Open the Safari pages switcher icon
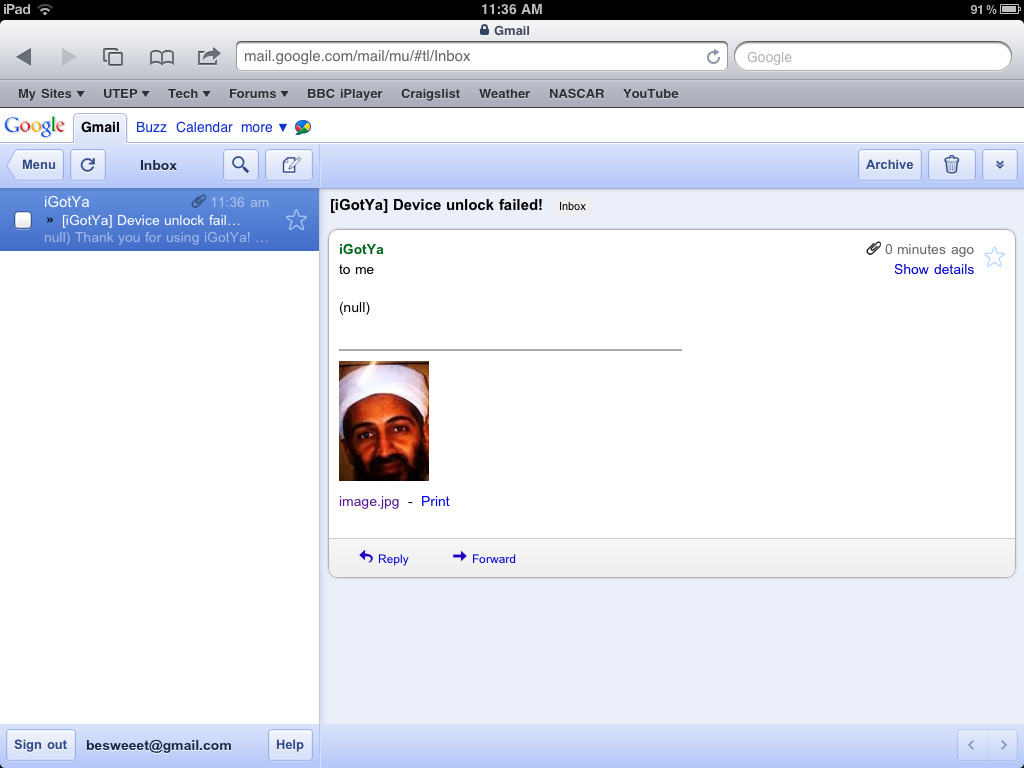Screen dimensions: 1024x768 113,57
